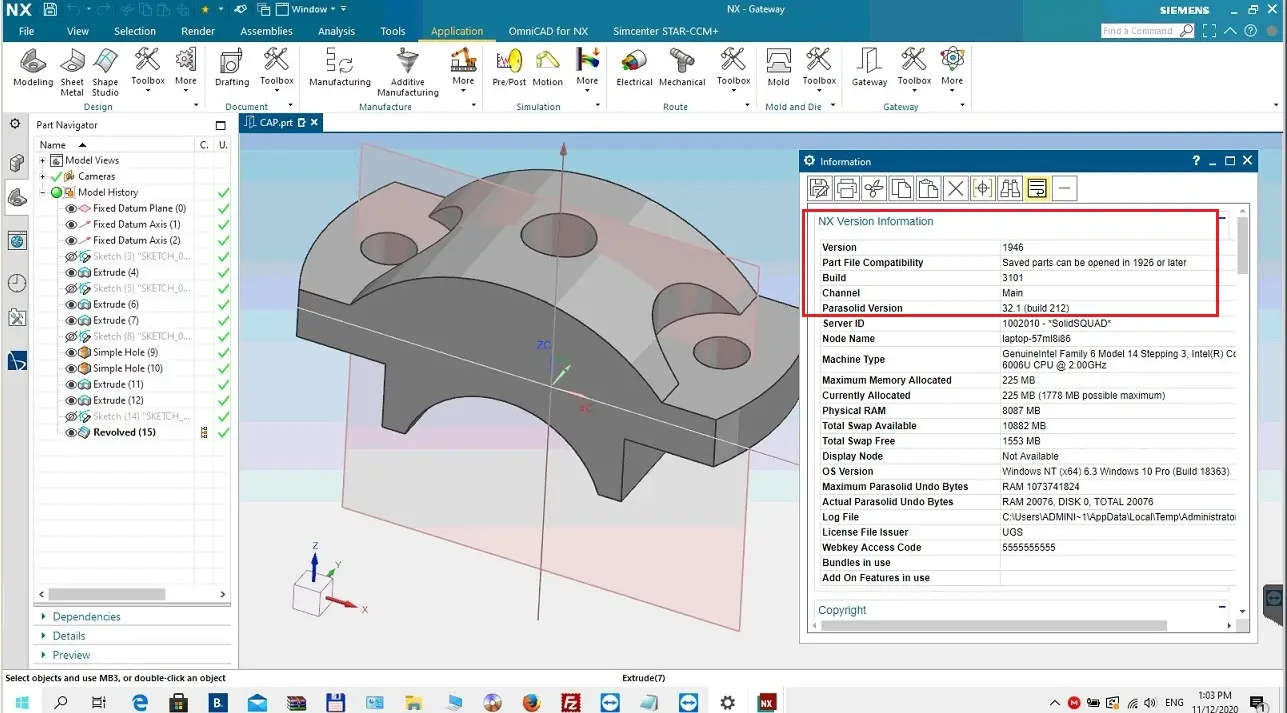Open the Manufacturing application
The width and height of the screenshot is (1287, 713).
340,67
